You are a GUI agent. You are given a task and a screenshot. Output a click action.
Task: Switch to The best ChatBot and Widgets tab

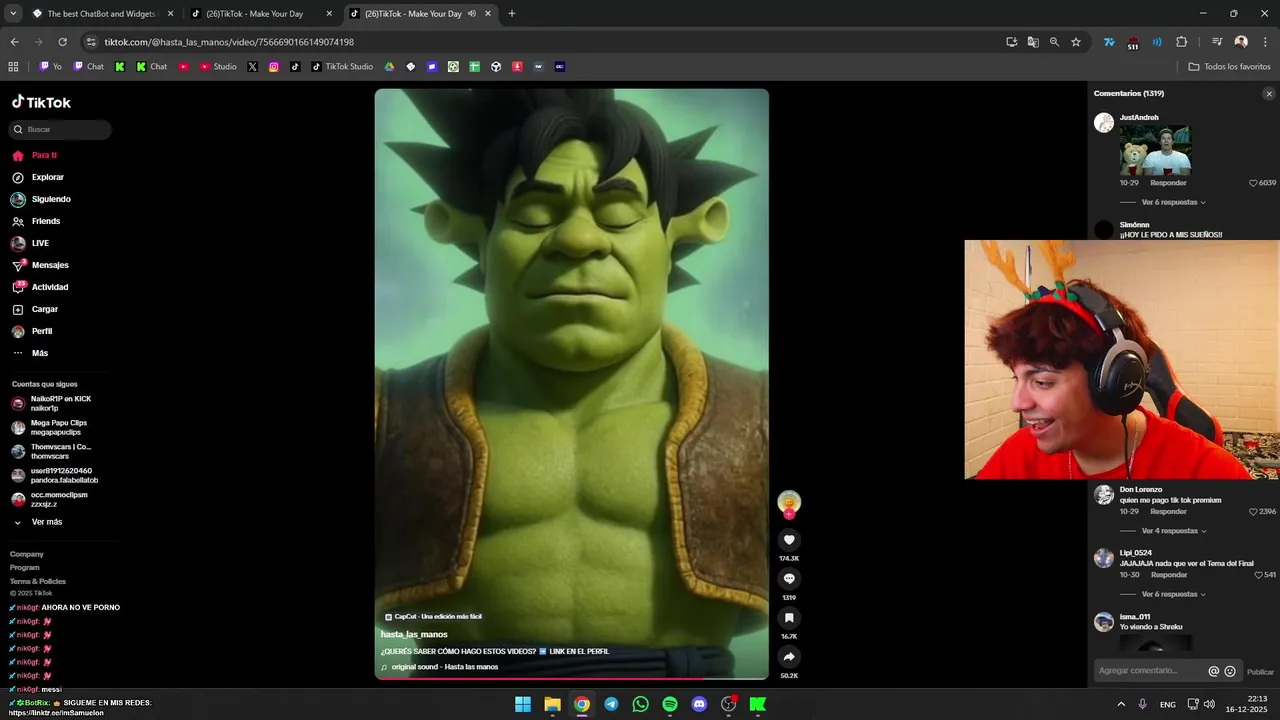click(103, 14)
